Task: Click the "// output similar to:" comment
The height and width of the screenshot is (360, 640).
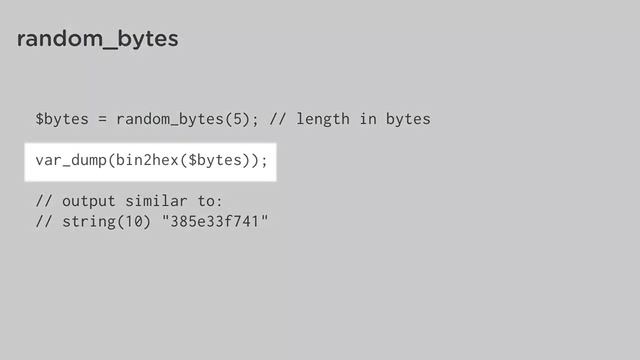Action: click(129, 201)
